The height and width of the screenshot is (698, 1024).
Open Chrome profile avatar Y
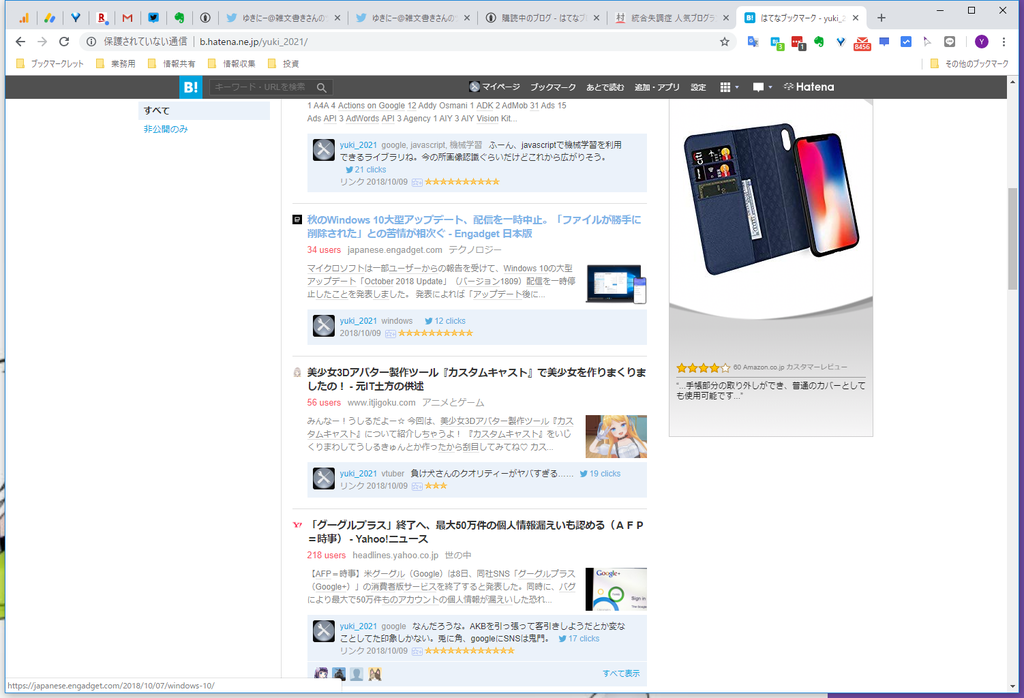point(981,42)
